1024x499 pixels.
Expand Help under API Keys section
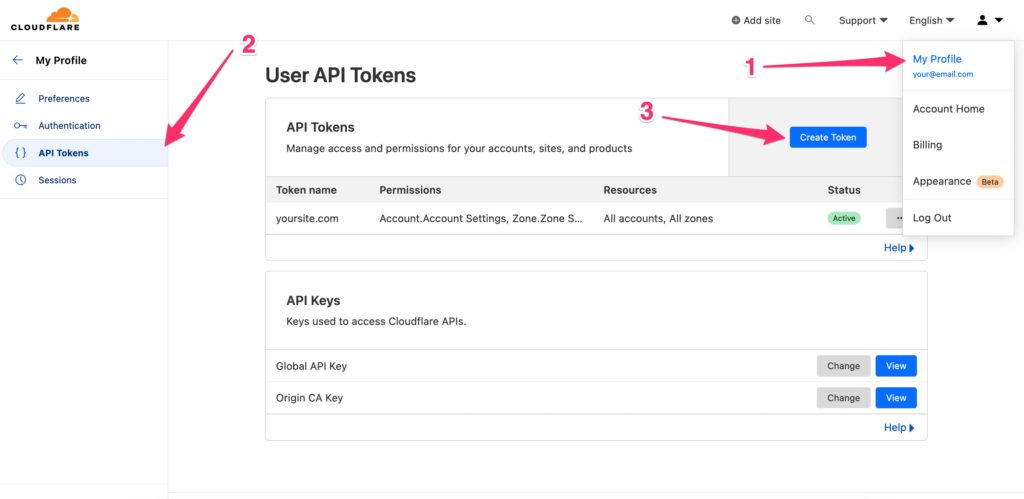point(899,427)
